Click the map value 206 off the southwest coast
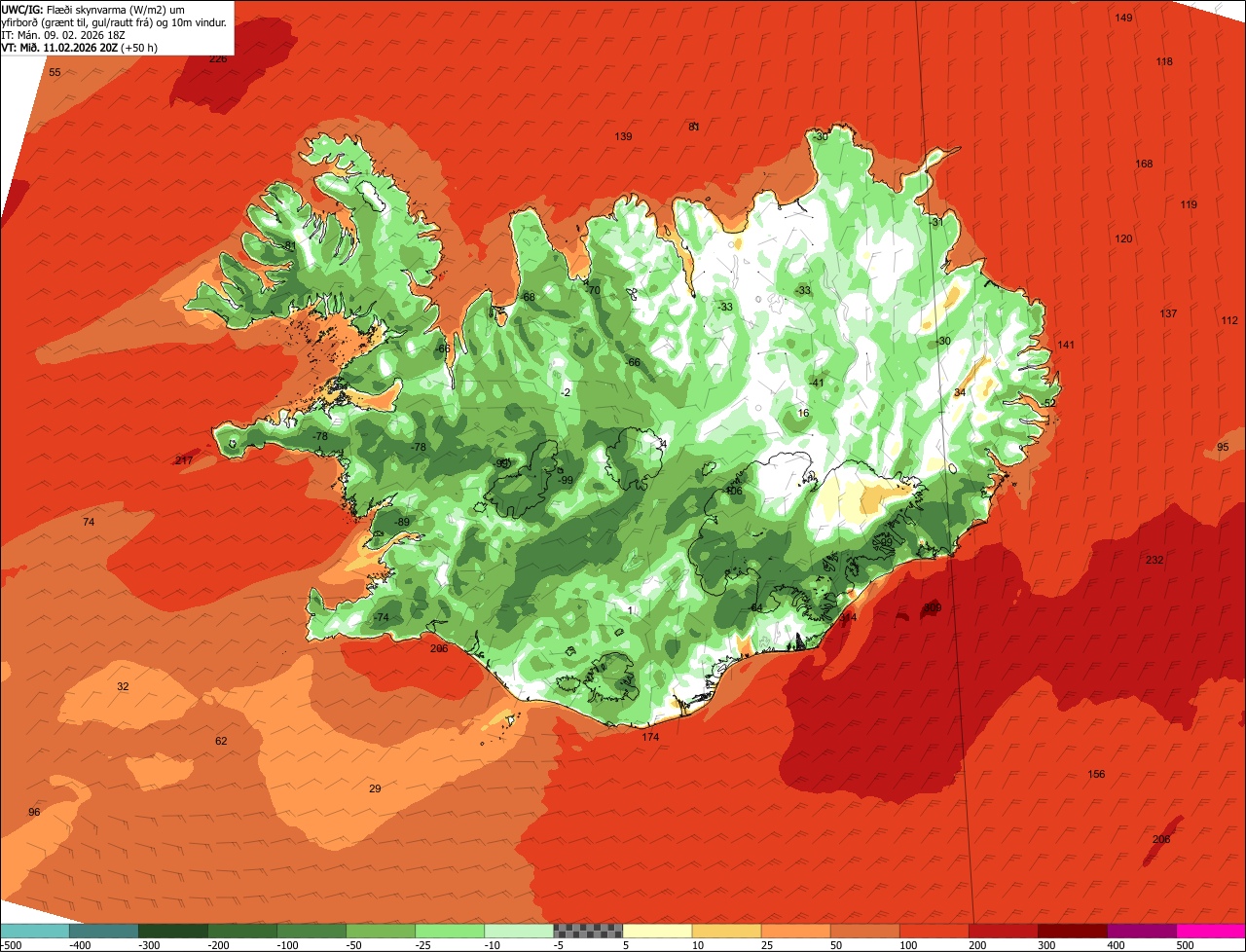Viewport: 1246px width, 952px height. (x=439, y=649)
